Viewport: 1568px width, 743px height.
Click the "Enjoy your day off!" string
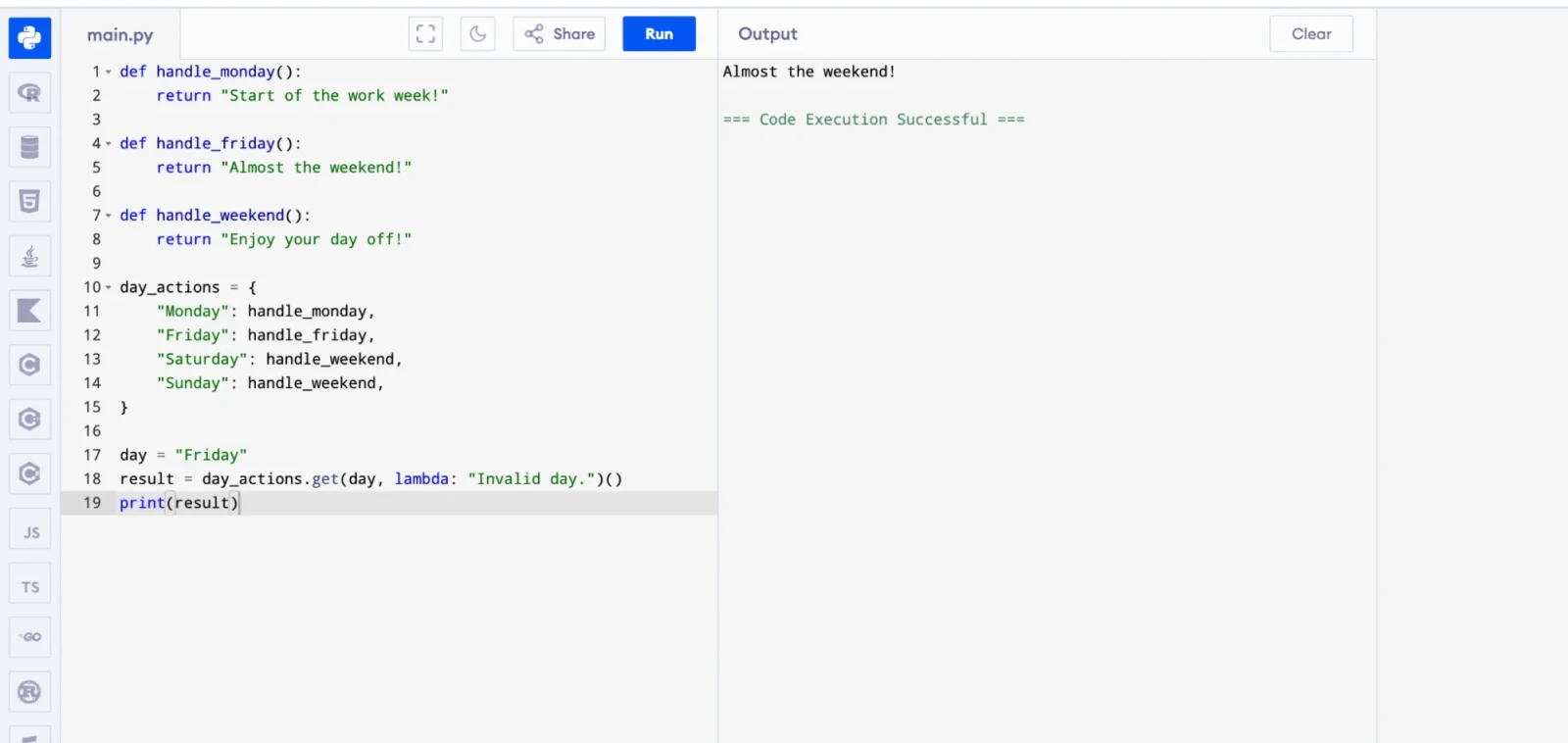[x=317, y=239]
